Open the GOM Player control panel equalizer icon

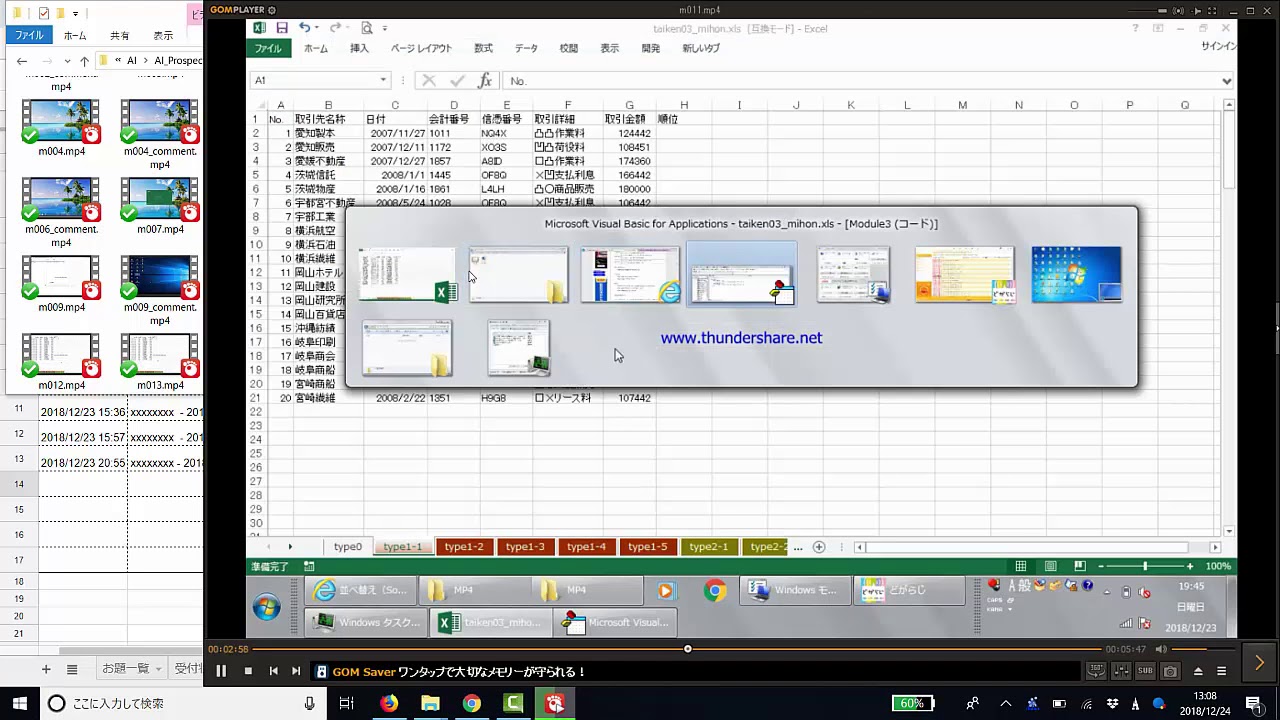tap(1122, 671)
